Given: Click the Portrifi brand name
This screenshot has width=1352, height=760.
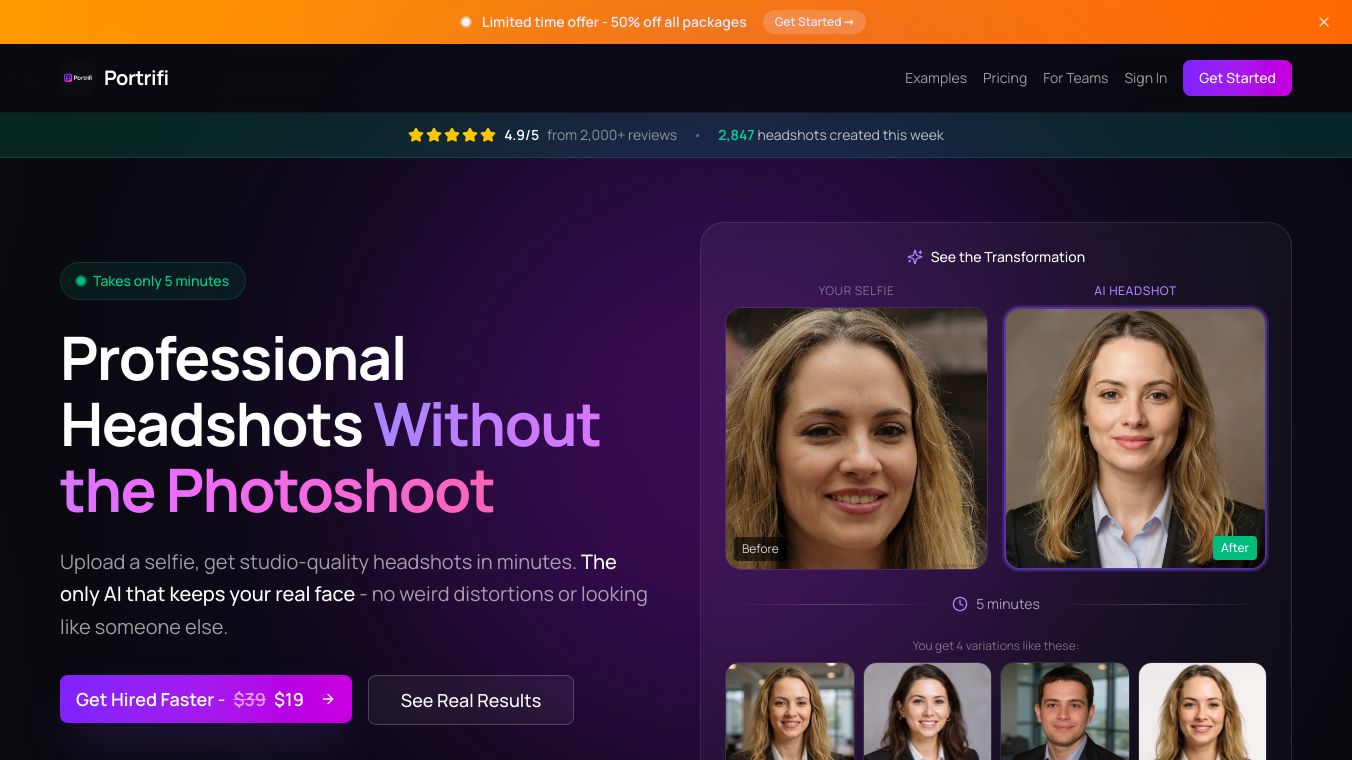Looking at the screenshot, I should pyautogui.click(x=136, y=78).
